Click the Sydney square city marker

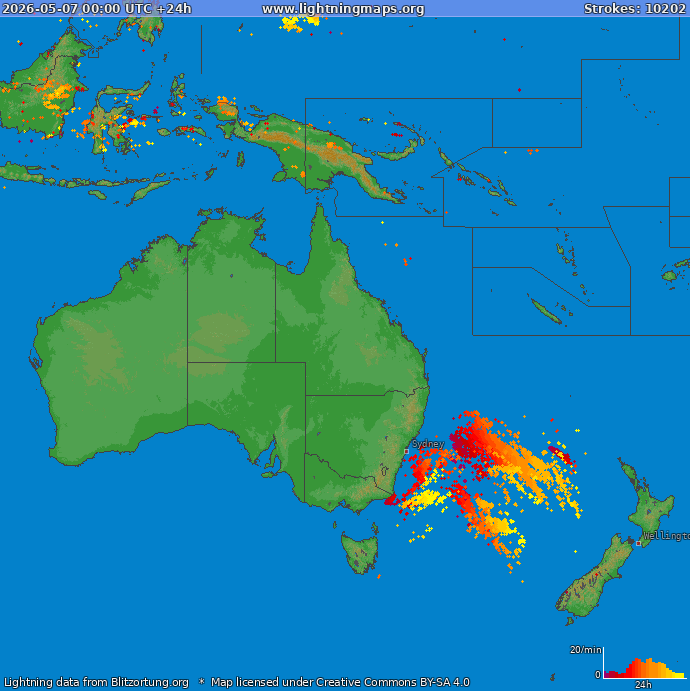tap(406, 451)
